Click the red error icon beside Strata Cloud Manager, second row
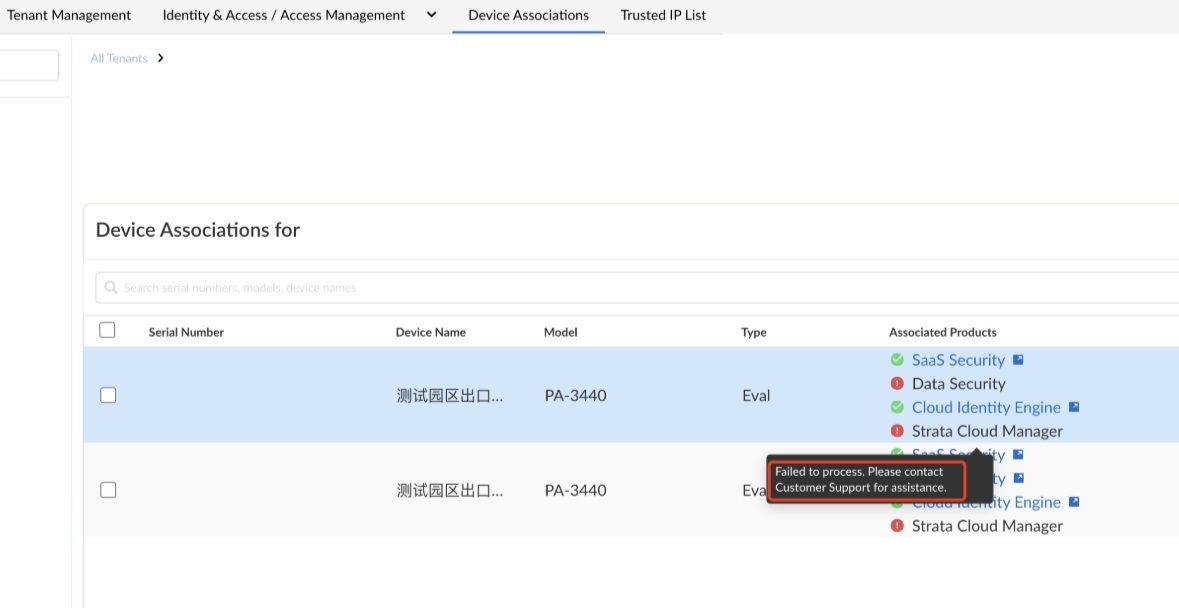This screenshot has height=608, width=1179. (897, 526)
